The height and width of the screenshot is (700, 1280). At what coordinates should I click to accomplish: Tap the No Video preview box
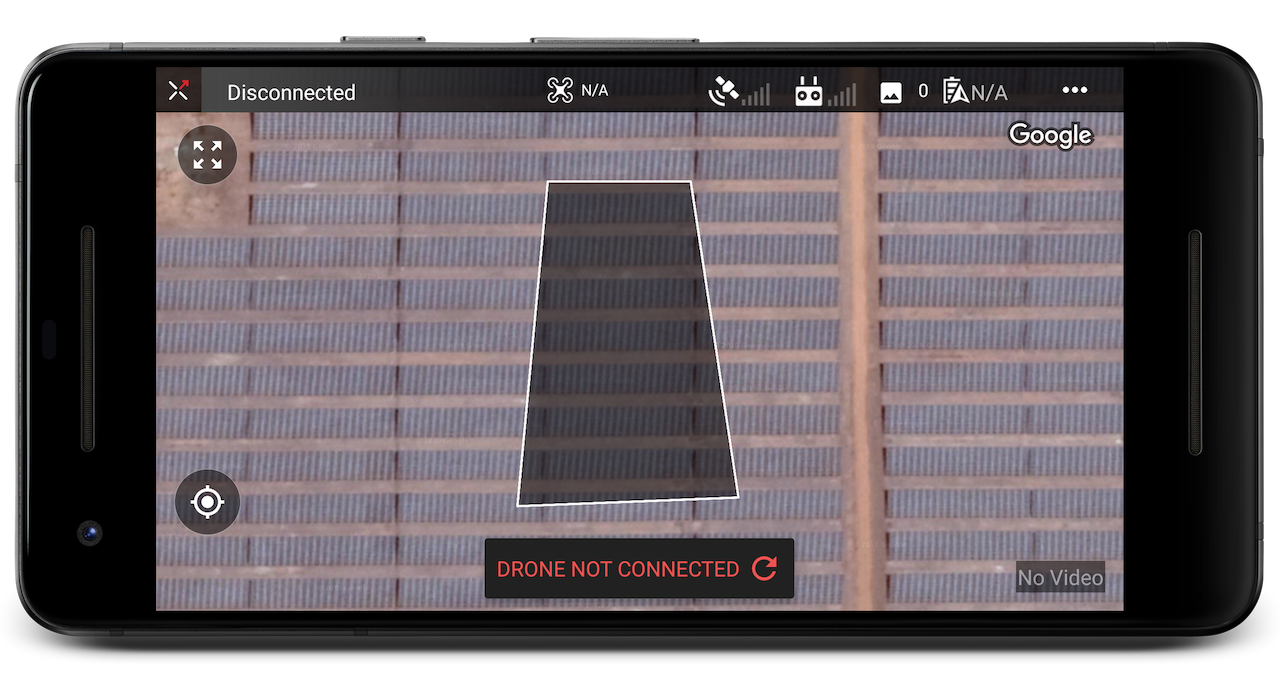pos(1060,577)
